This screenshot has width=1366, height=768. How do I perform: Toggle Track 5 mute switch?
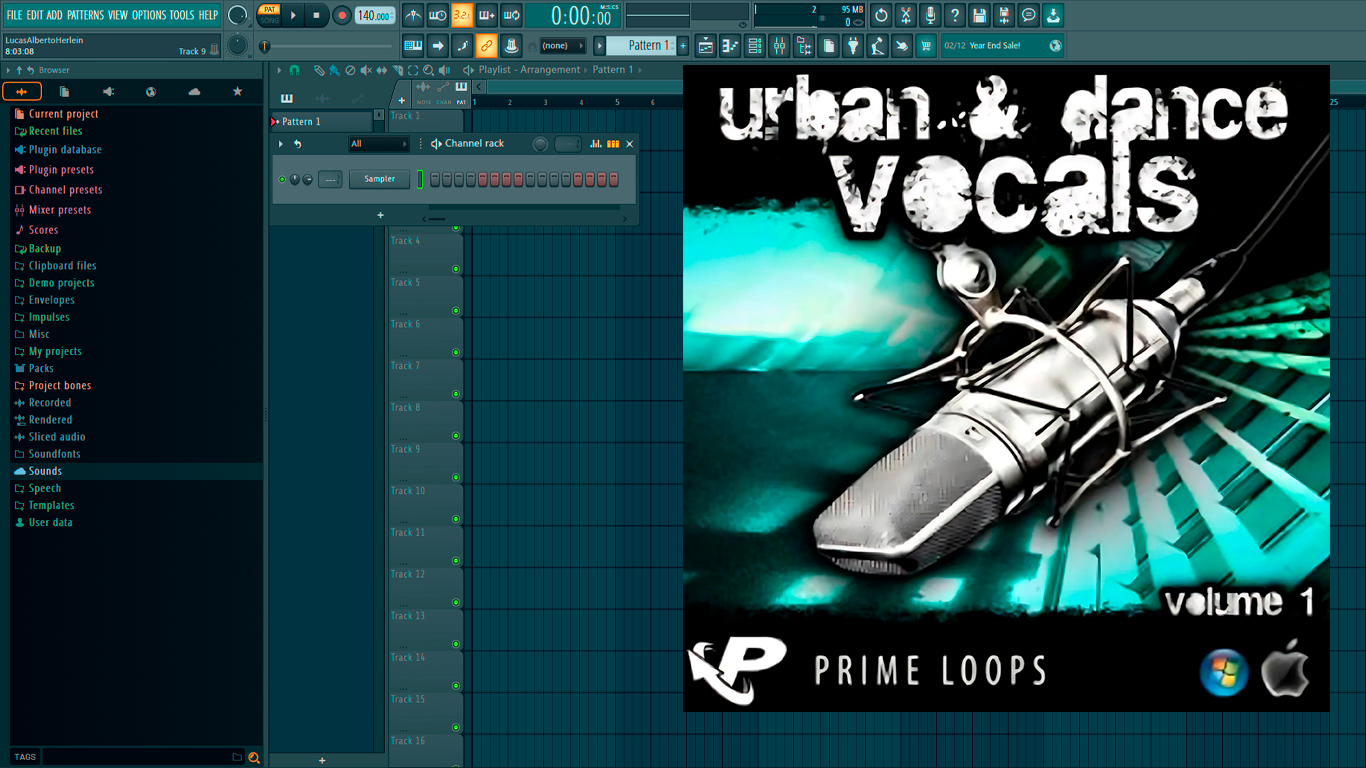(x=456, y=311)
